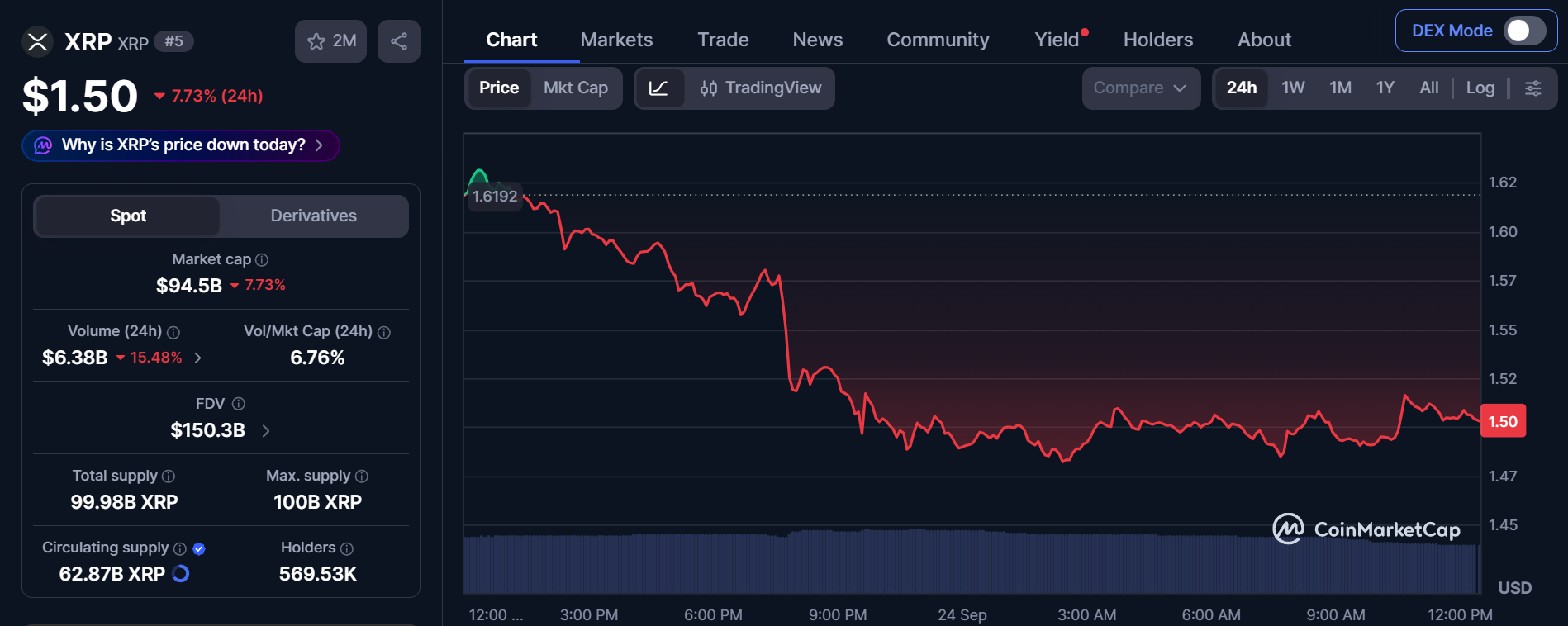1568x626 pixels.
Task: Set chart range to 1M
Action: point(1341,88)
